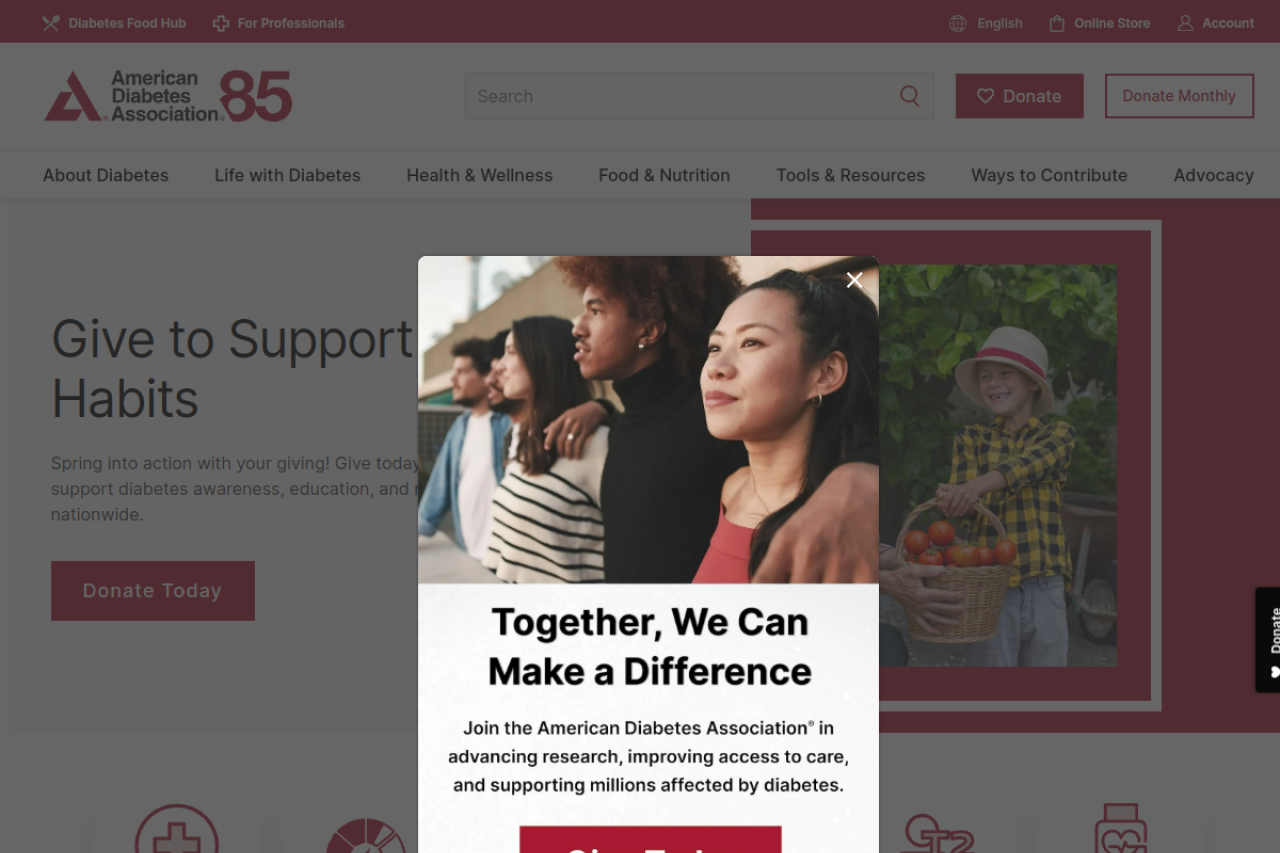Close the donation popup with the X
Viewport: 1280px width, 853px height.
pos(854,280)
